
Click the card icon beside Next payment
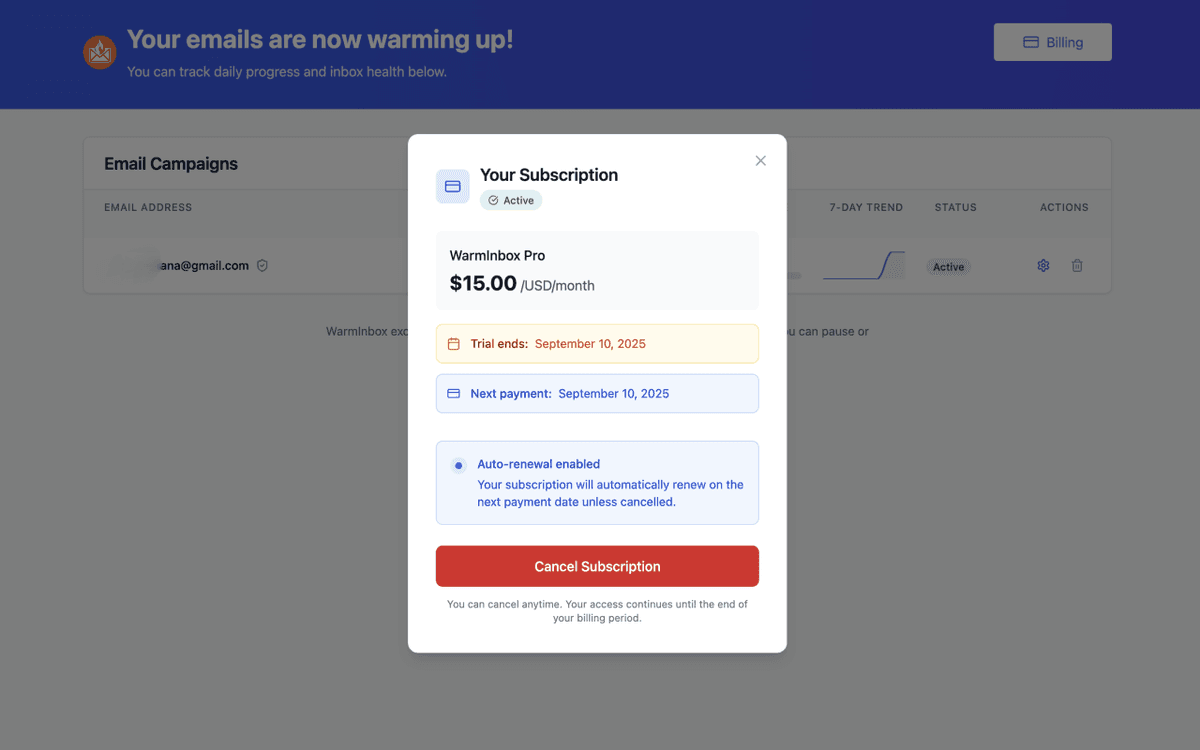pyautogui.click(x=456, y=393)
